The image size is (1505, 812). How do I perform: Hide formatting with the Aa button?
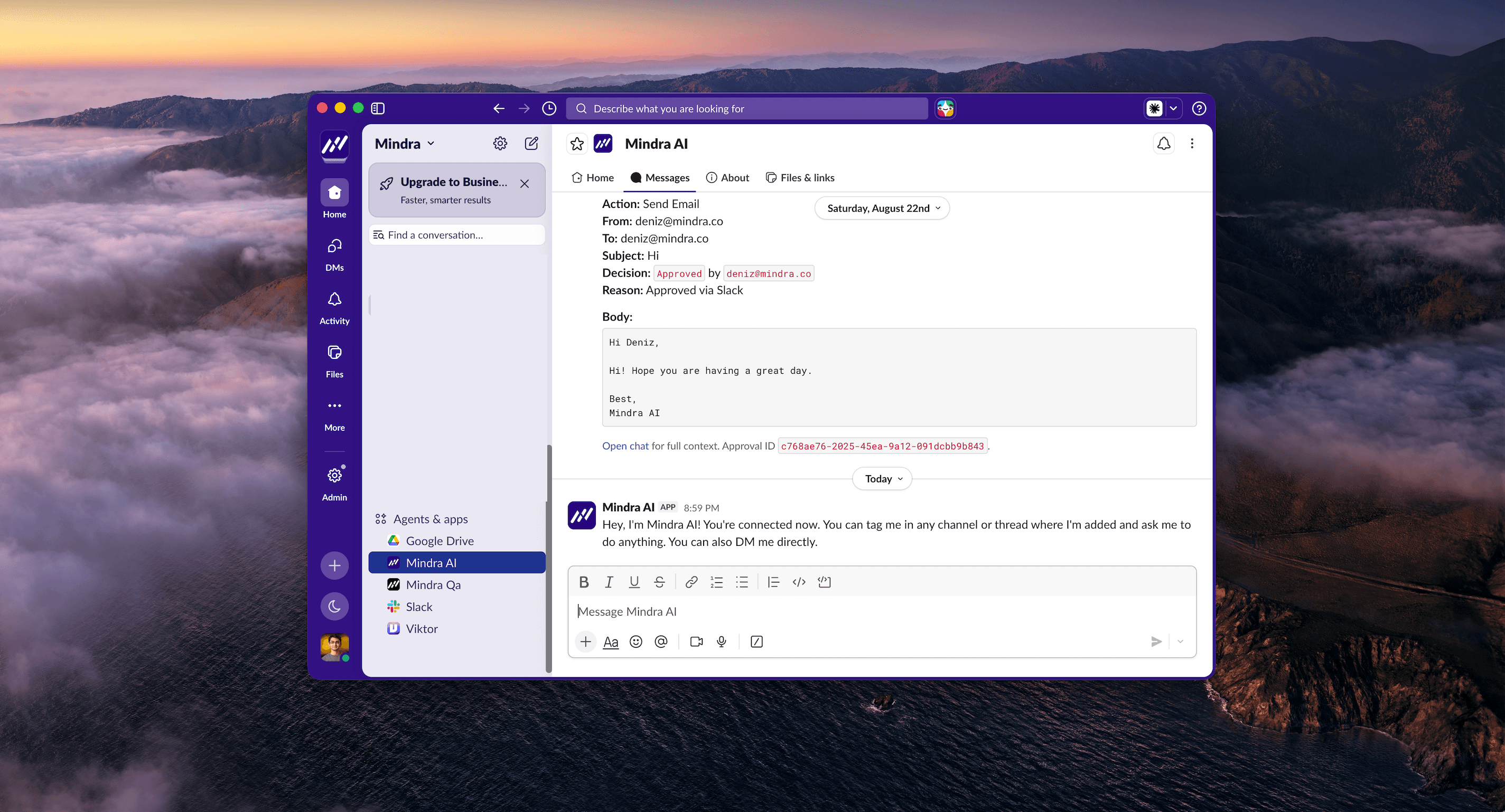click(611, 641)
